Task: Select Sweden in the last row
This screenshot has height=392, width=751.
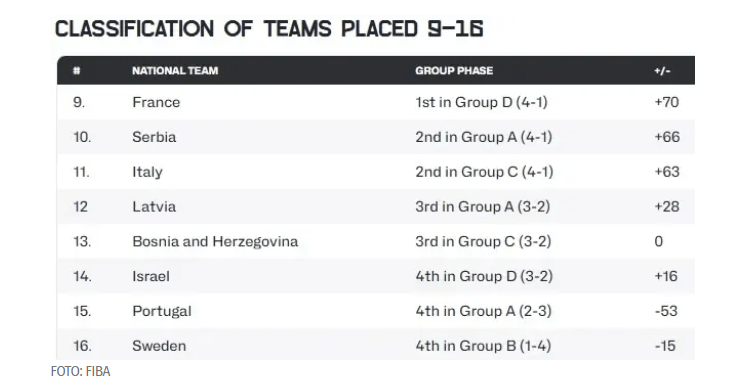Action: coord(159,346)
